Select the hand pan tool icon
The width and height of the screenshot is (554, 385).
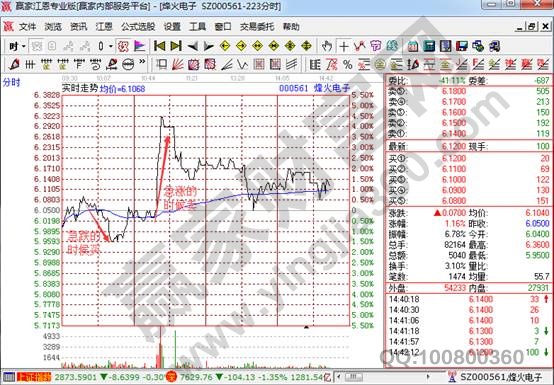coord(327,46)
